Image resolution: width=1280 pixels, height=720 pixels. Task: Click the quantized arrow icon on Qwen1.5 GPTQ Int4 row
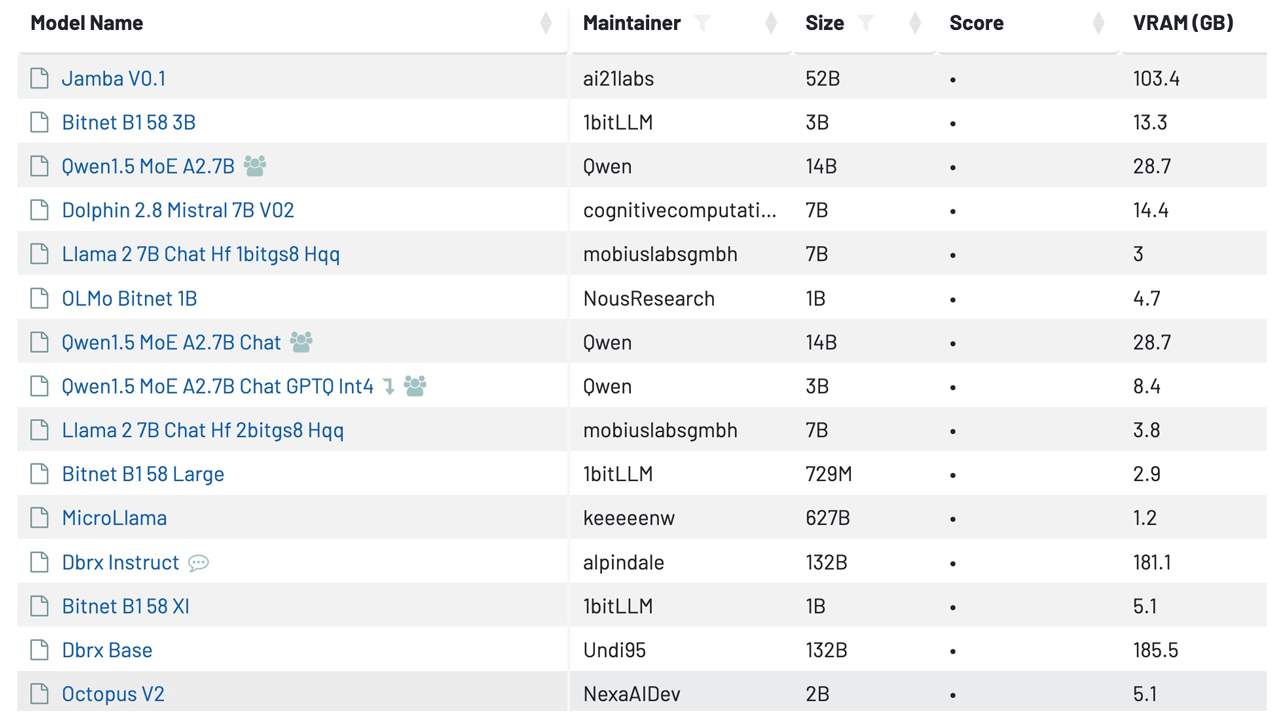[389, 386]
